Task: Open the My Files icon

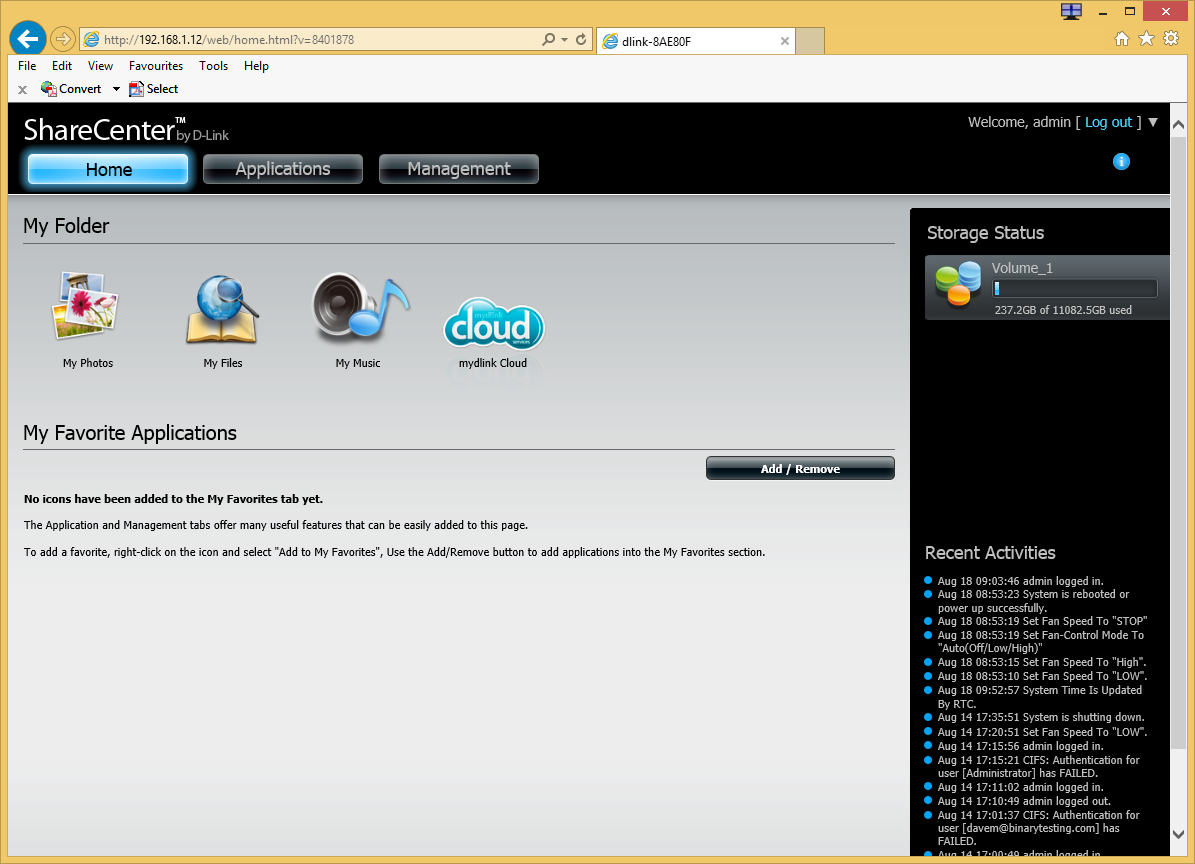Action: (x=223, y=309)
